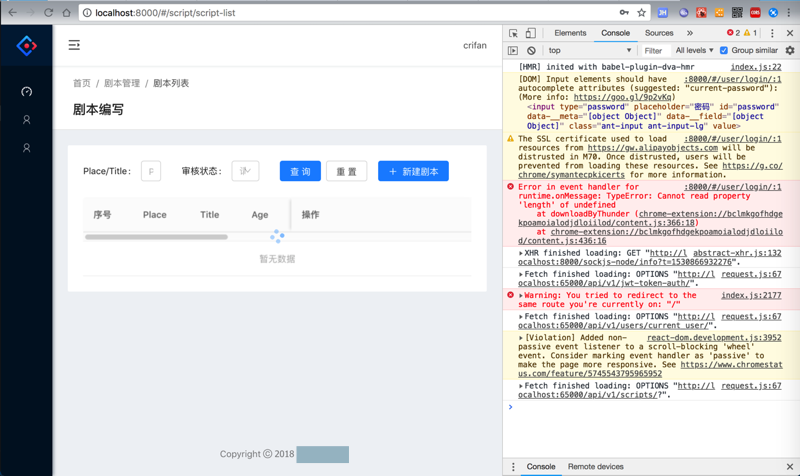
Task: Click the crifan username in header
Action: [x=474, y=45]
